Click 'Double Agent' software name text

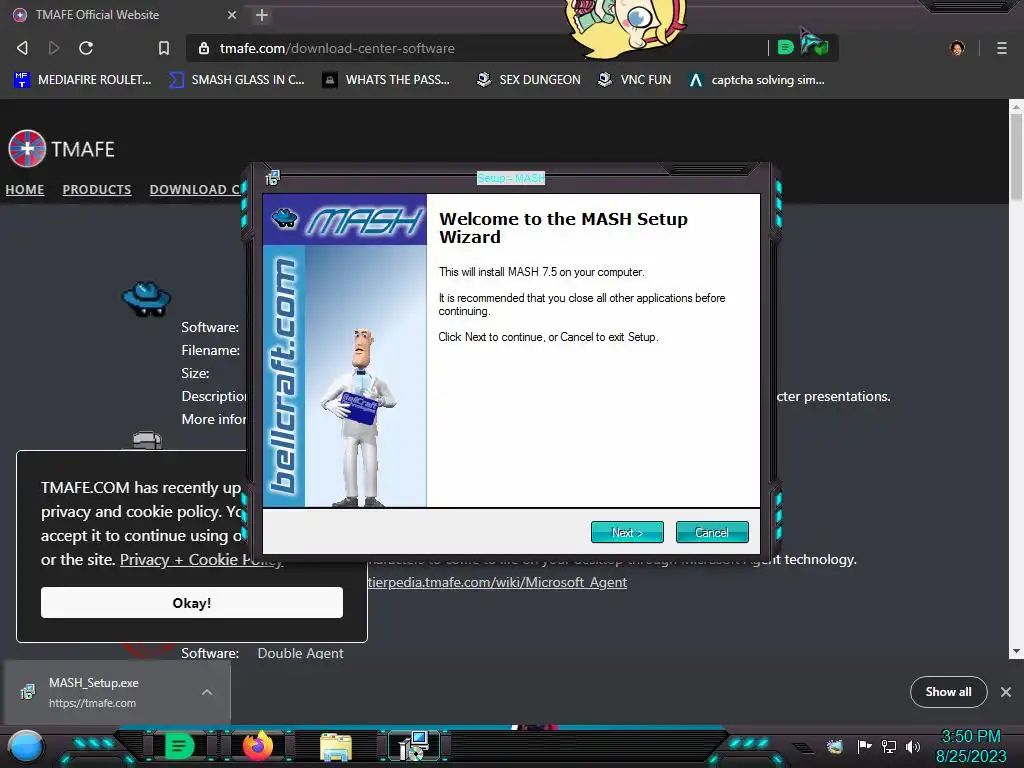pyautogui.click(x=300, y=653)
